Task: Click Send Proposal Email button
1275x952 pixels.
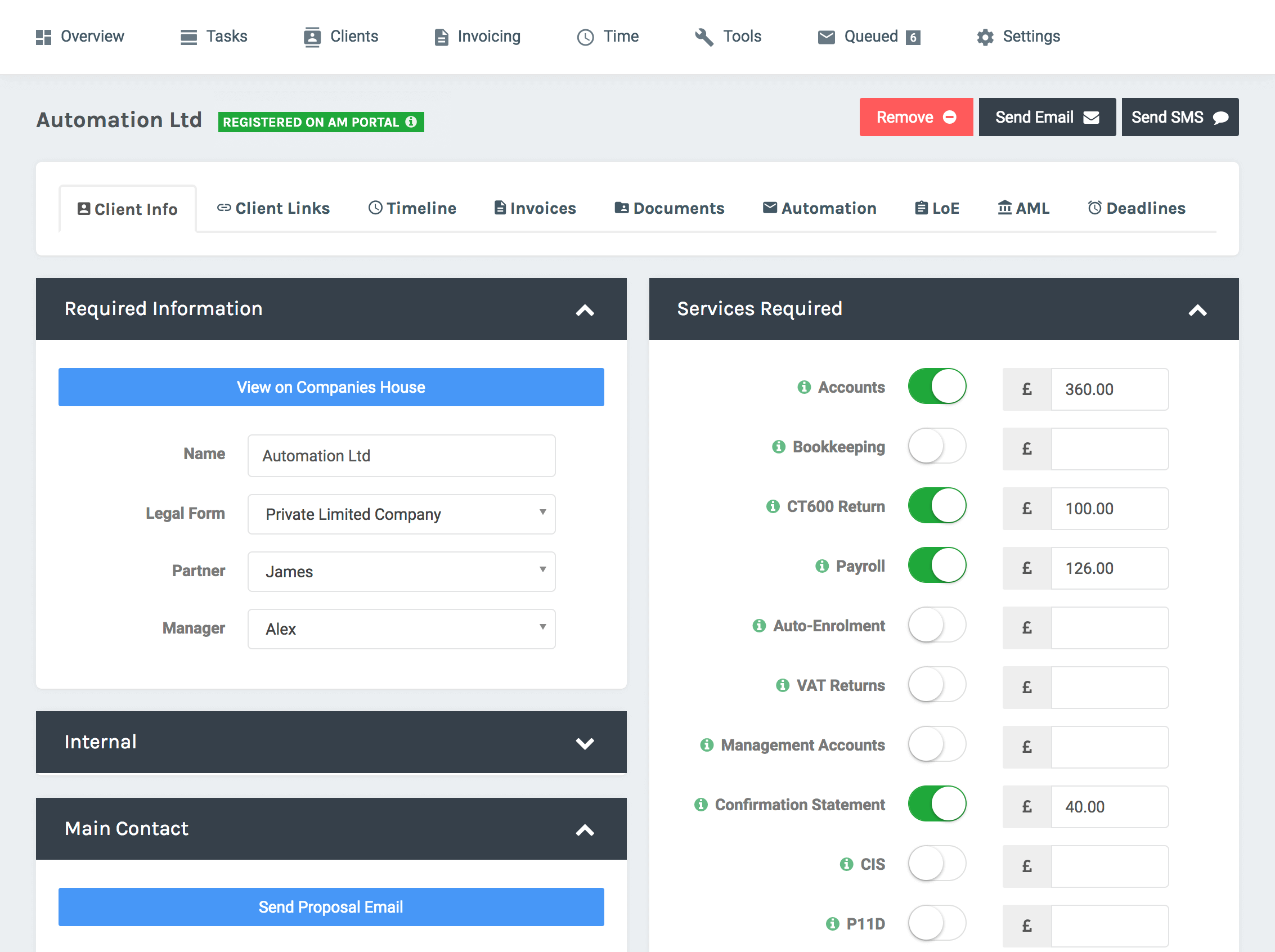Action: pos(330,908)
